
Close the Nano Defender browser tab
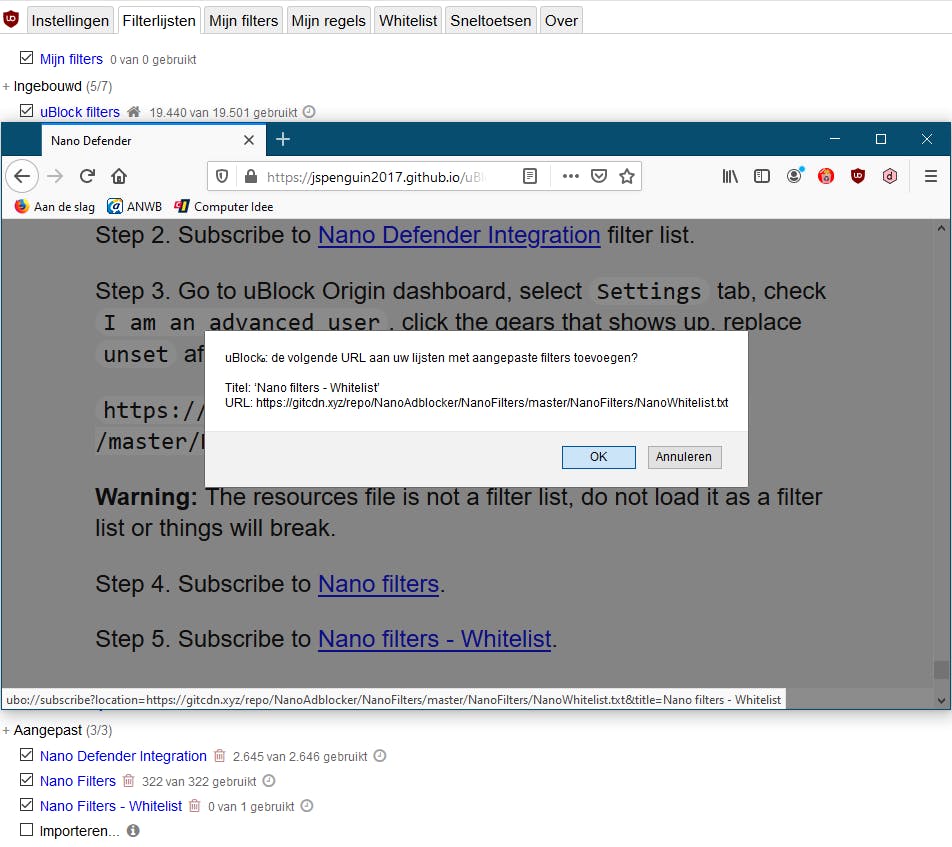click(249, 140)
